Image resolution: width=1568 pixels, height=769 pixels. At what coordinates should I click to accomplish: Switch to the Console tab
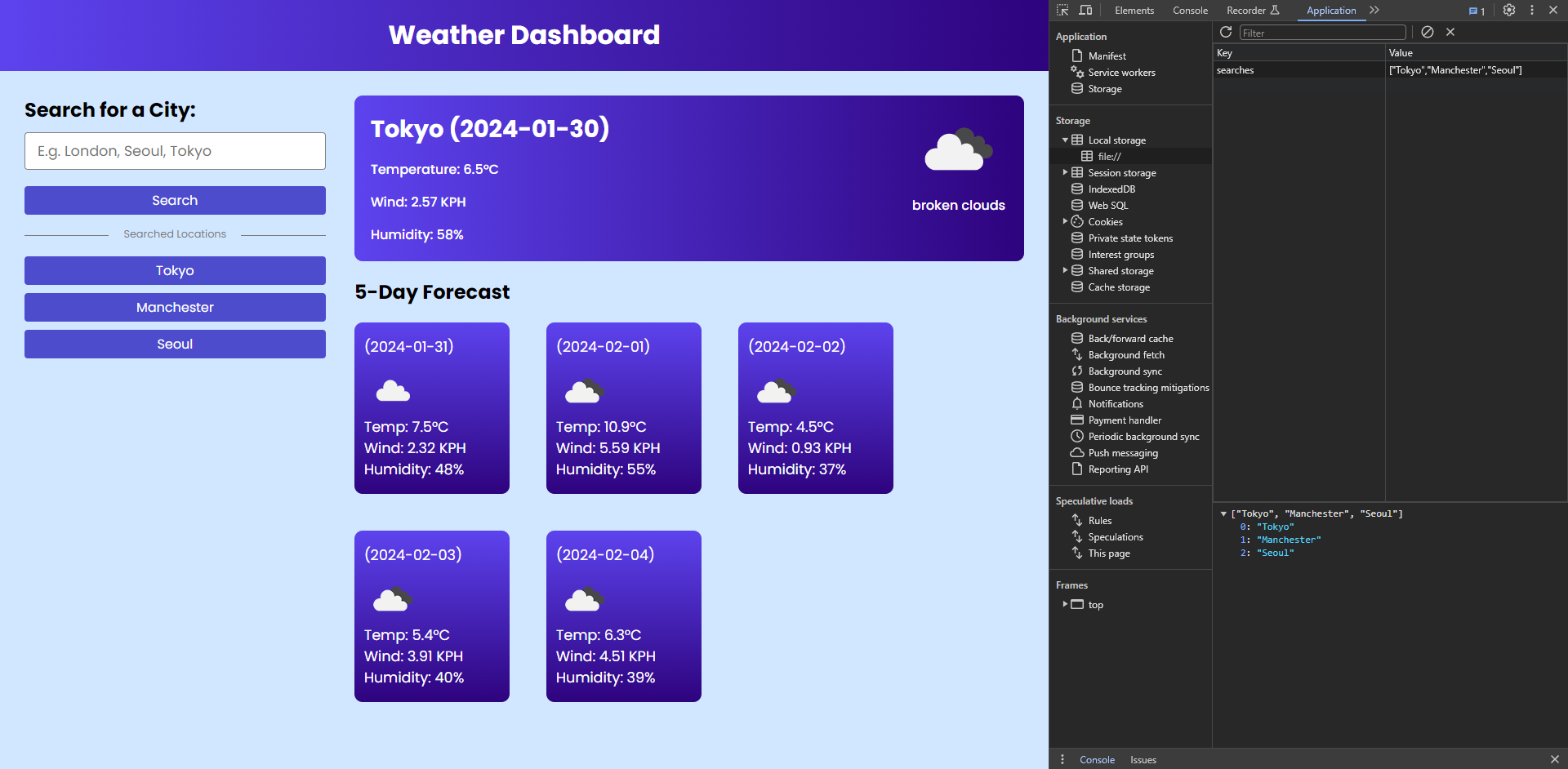(x=1190, y=11)
